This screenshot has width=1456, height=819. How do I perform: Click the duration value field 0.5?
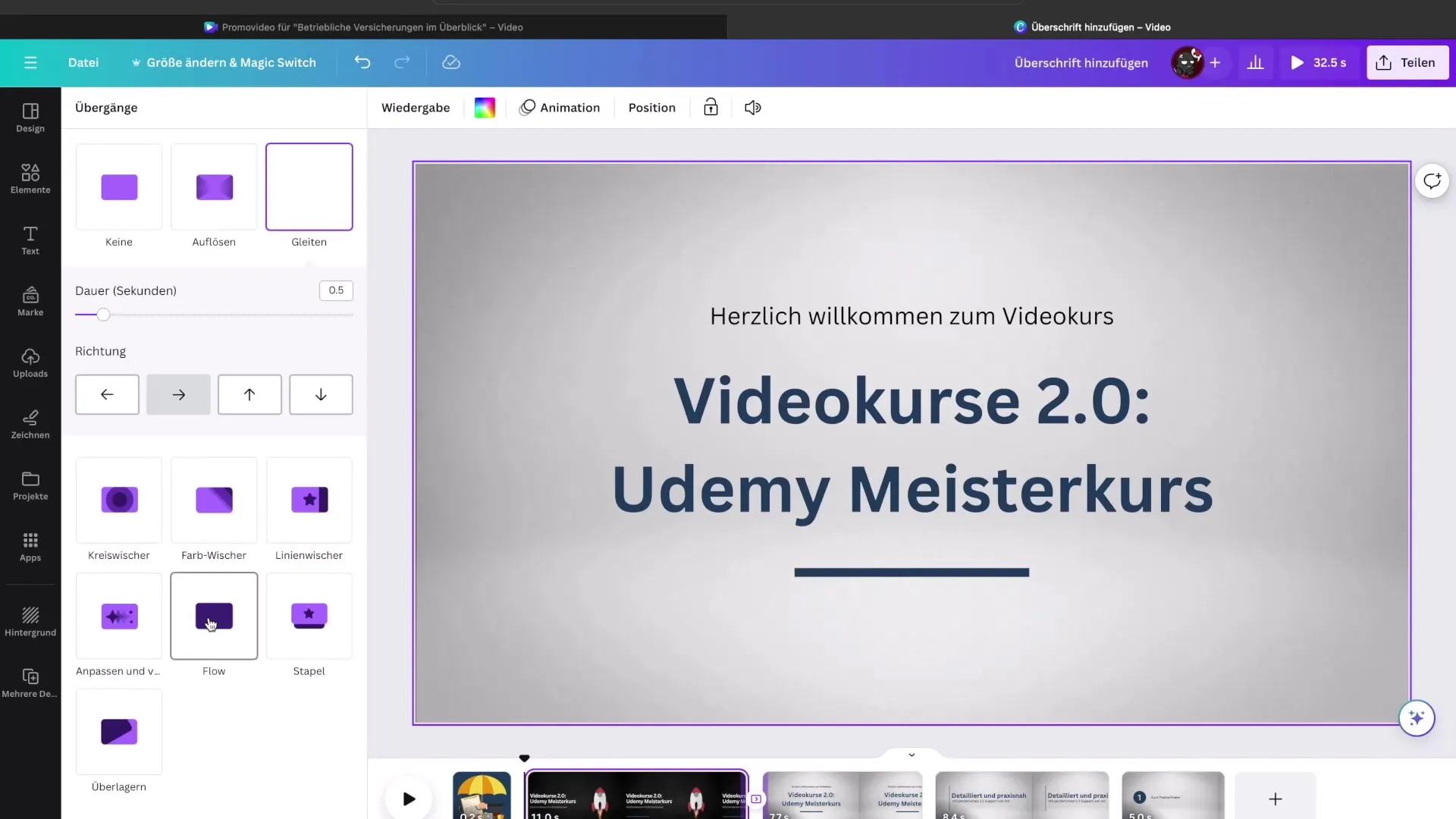click(336, 290)
